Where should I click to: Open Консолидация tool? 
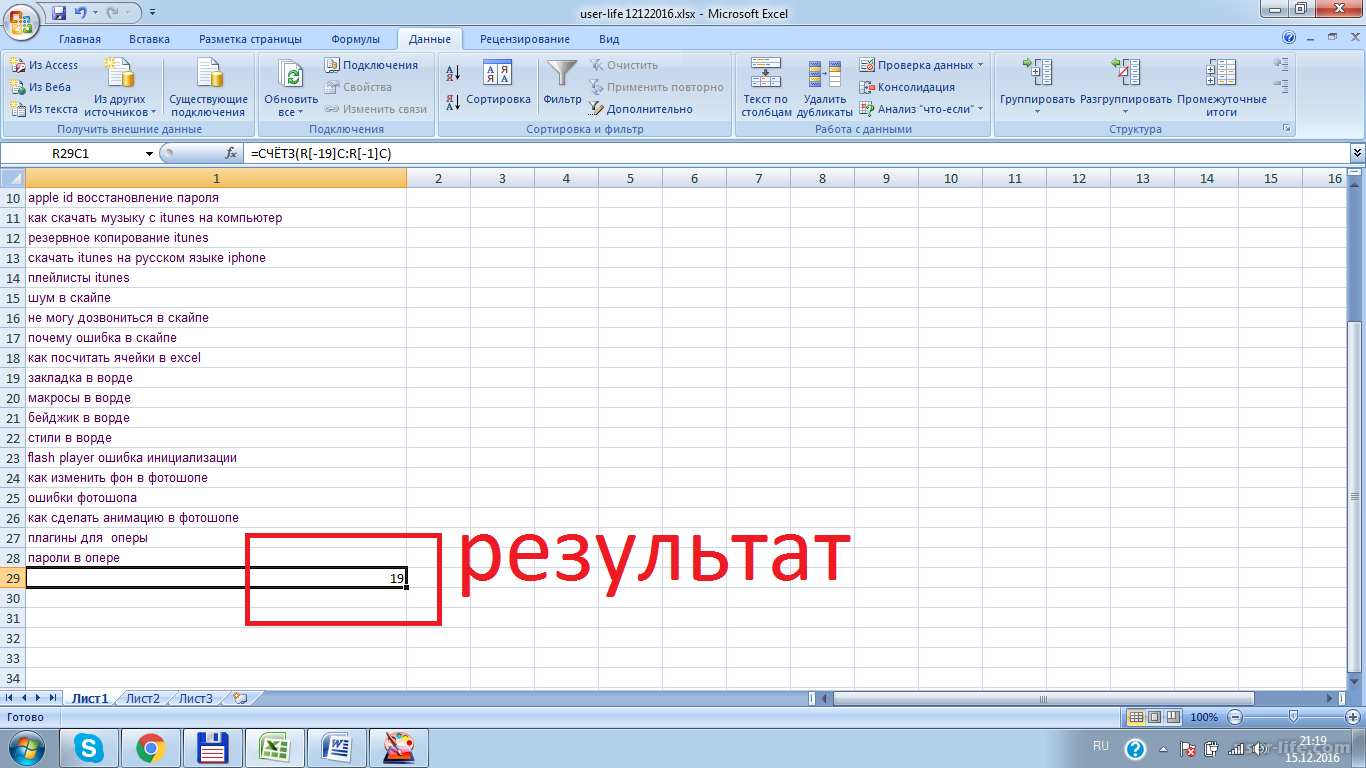(907, 87)
